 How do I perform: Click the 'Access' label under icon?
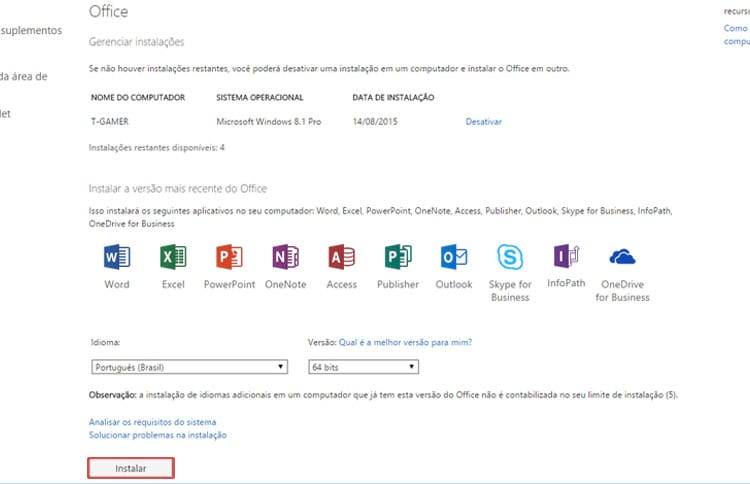pos(342,284)
